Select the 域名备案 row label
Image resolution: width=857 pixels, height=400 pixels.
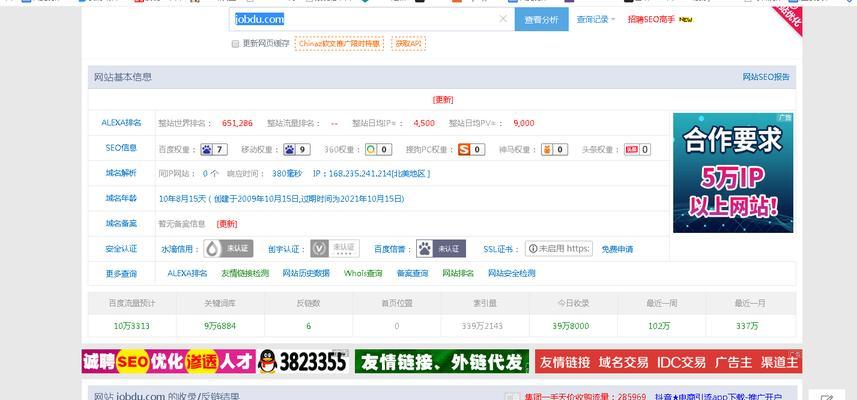(121, 223)
